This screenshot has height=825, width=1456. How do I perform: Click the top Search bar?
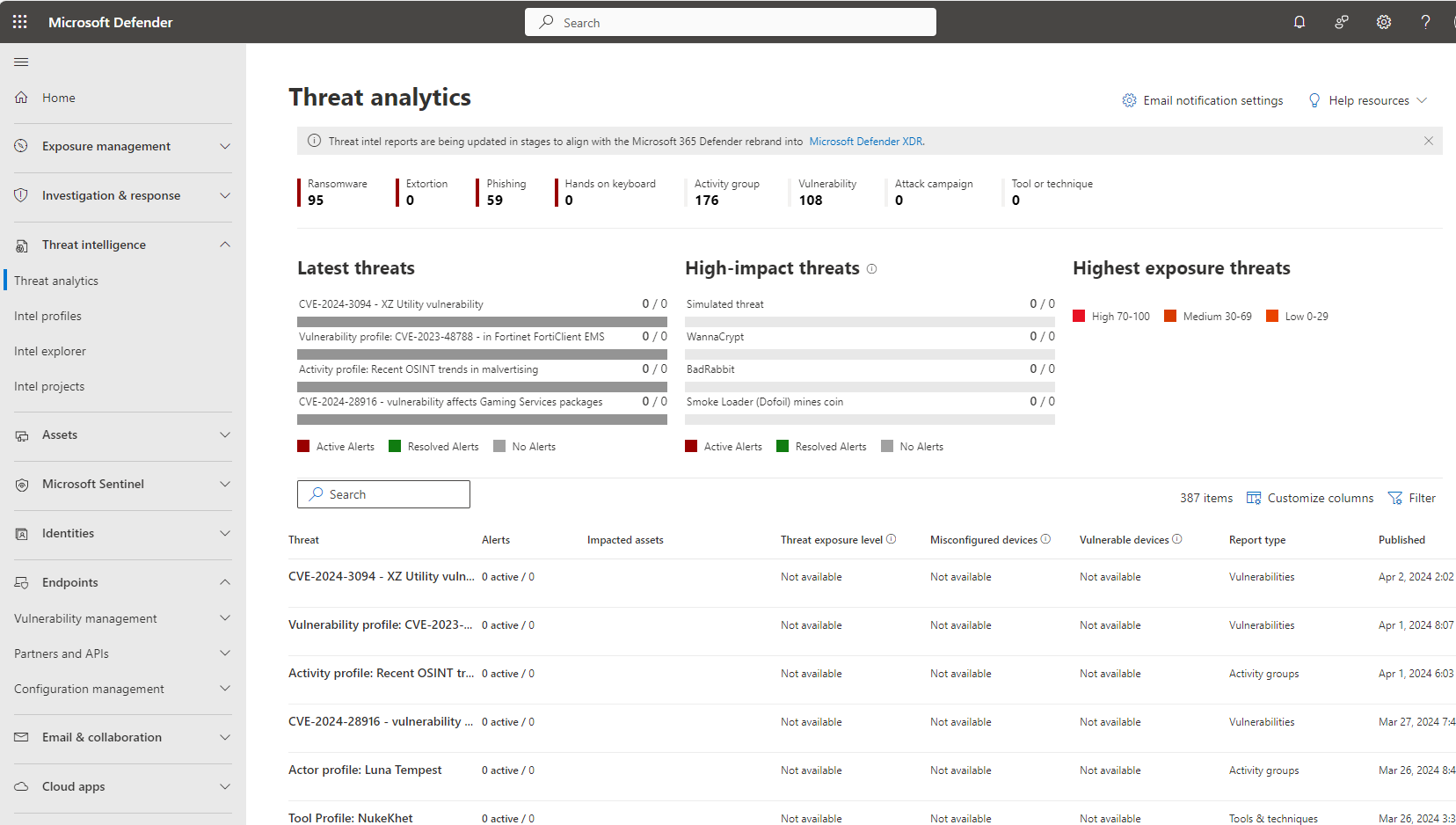[731, 22]
